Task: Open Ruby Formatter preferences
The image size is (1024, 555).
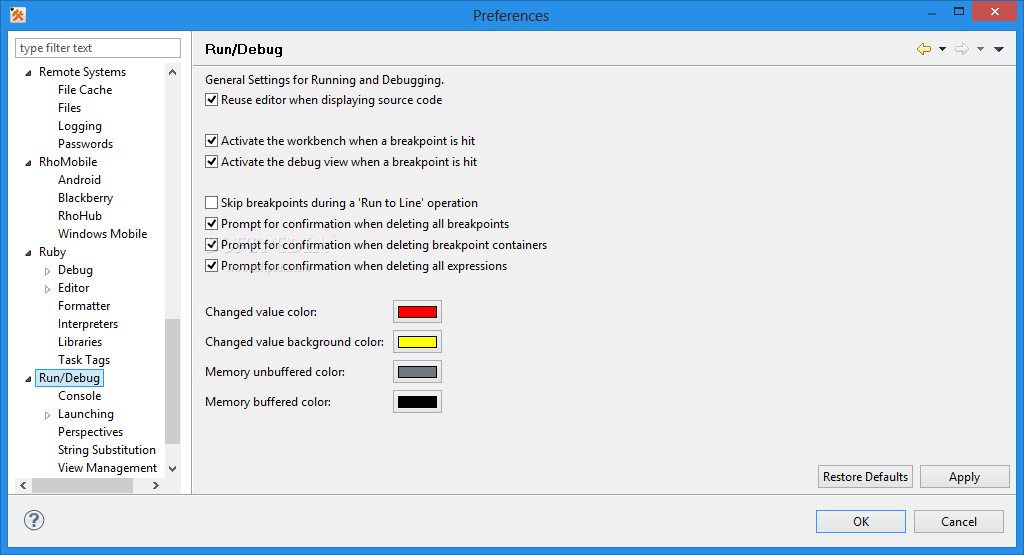Action: click(84, 306)
